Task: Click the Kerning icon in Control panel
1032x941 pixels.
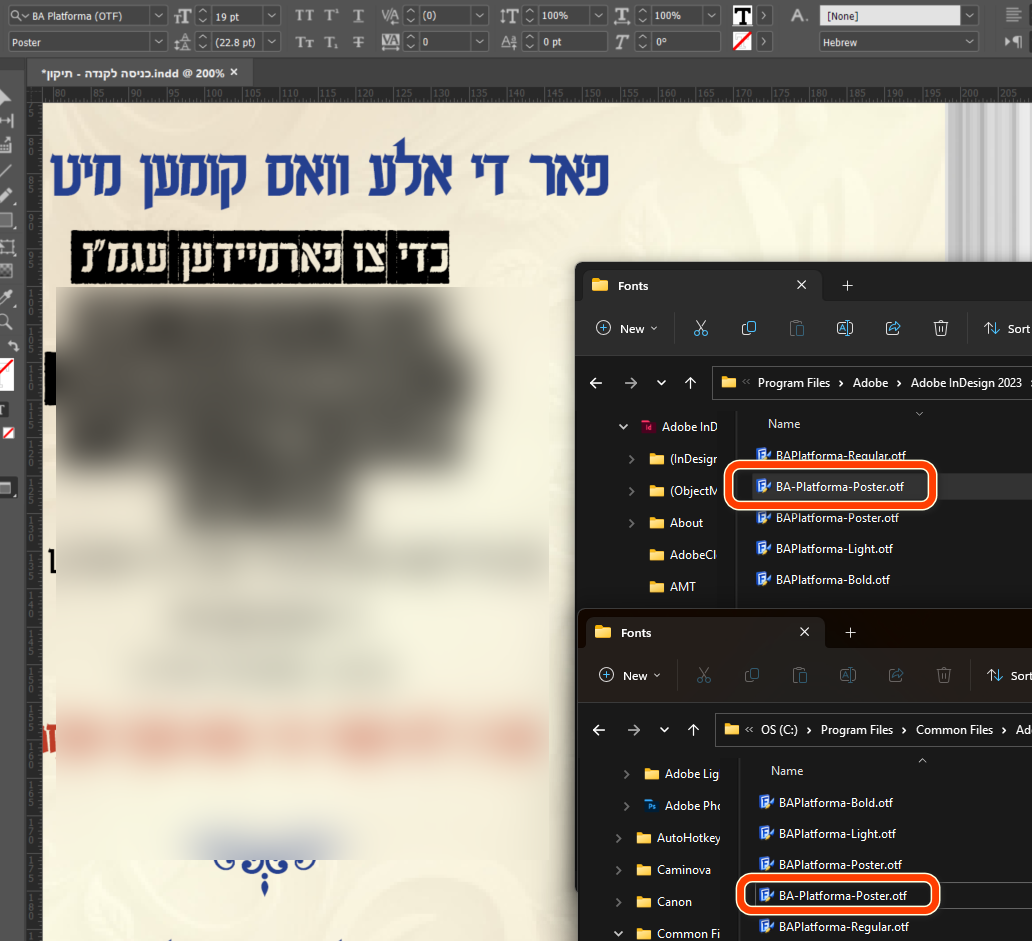Action: point(390,15)
